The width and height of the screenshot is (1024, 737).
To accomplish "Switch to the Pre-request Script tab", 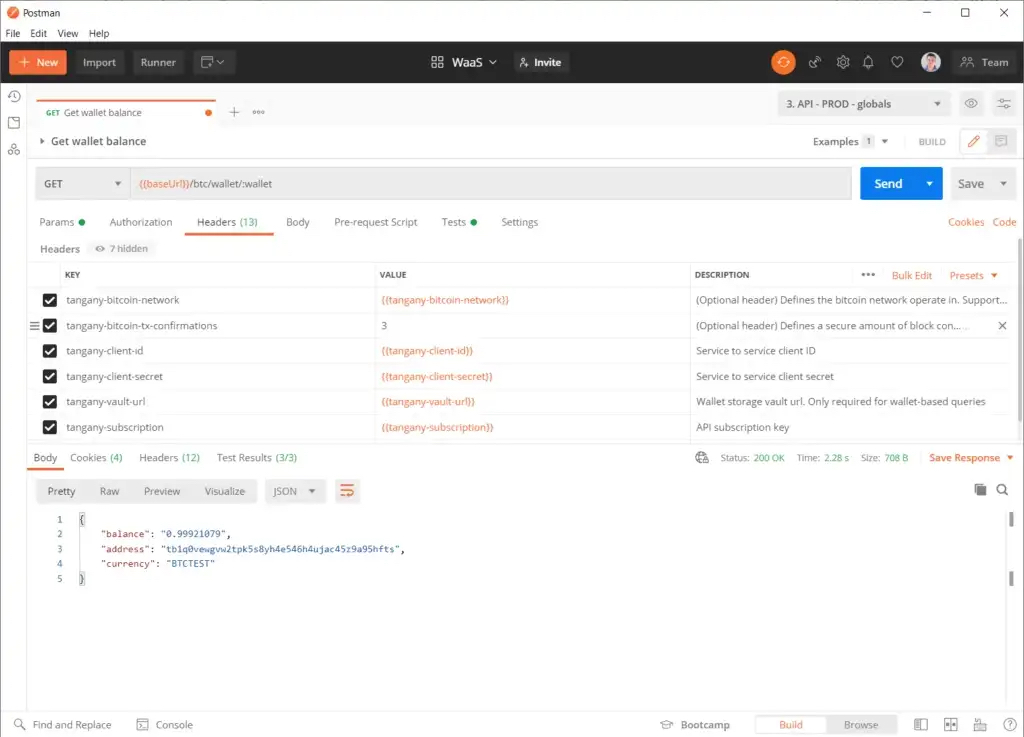I will click(x=376, y=222).
